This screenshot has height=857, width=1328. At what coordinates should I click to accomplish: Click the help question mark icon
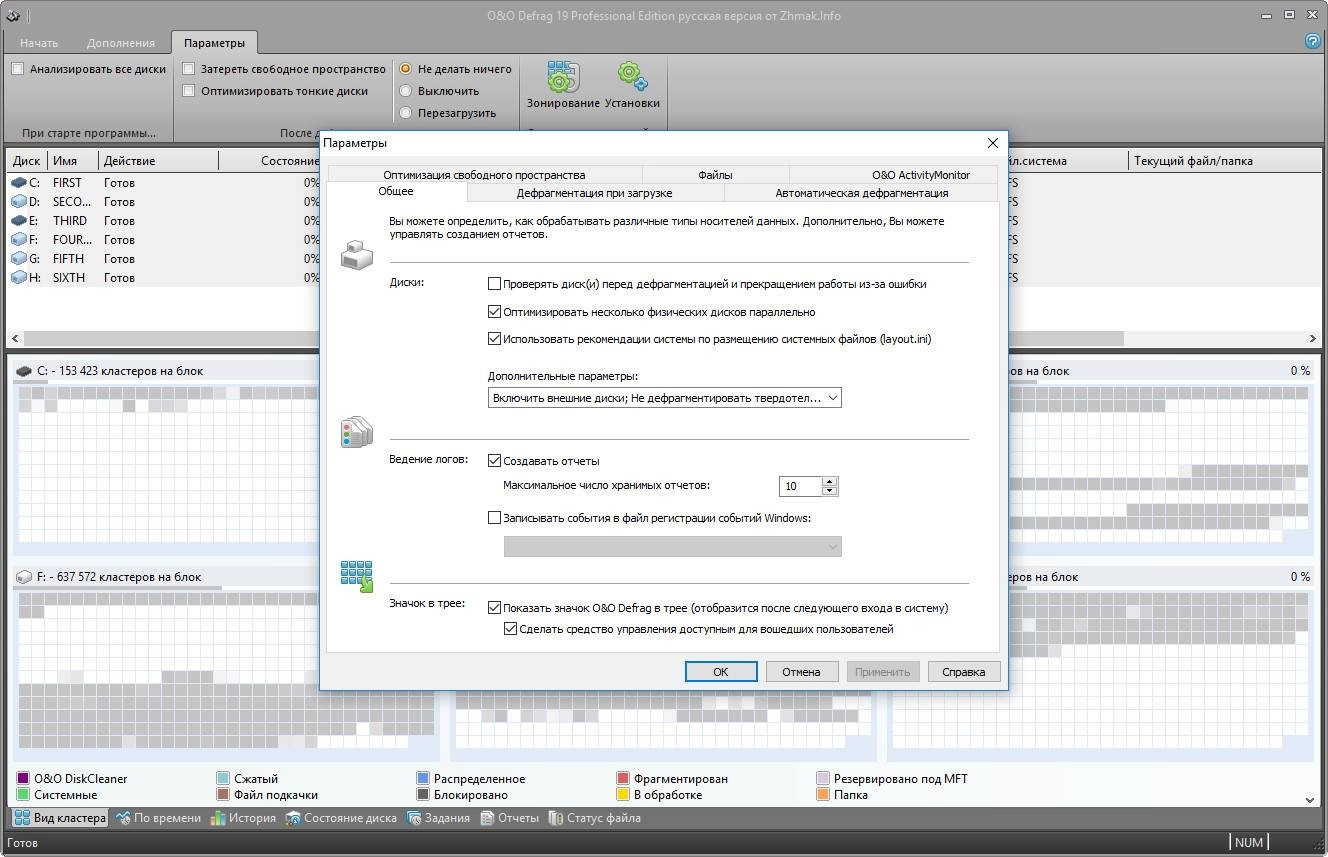click(1314, 42)
